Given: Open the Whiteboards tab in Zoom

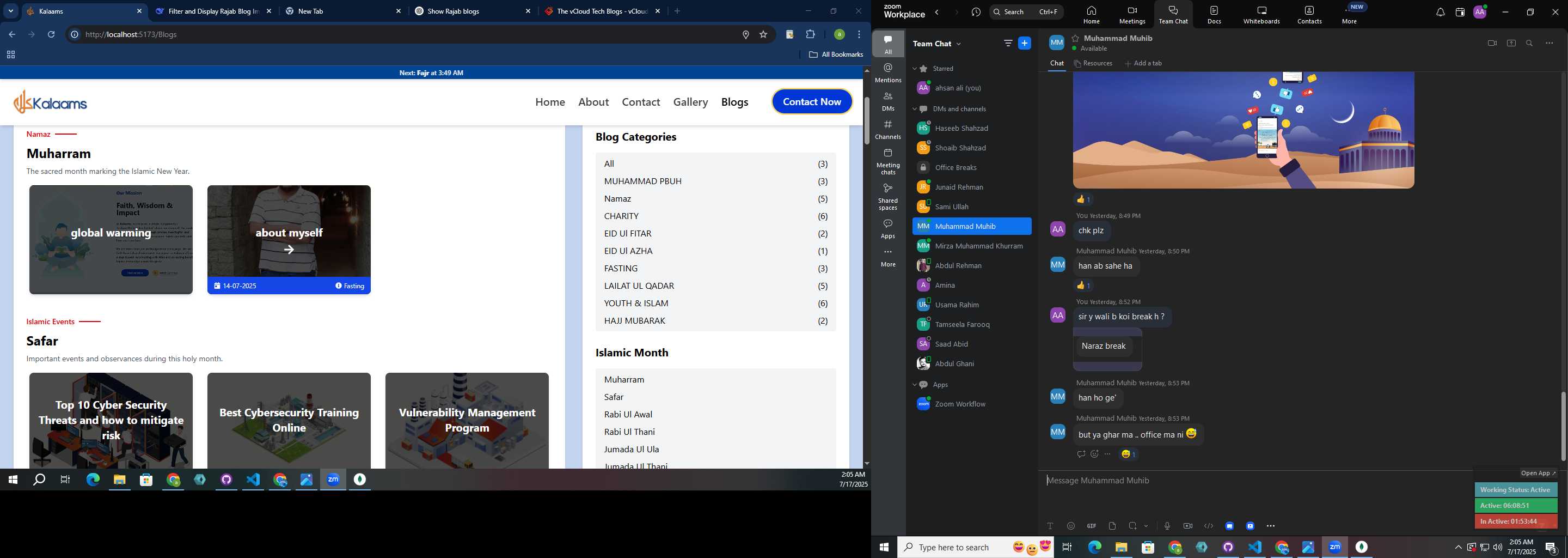Looking at the screenshot, I should (x=1262, y=15).
